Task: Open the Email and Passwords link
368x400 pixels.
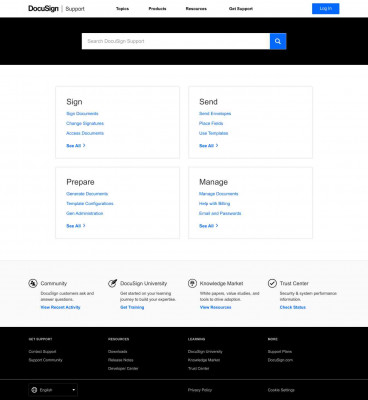Action: pyautogui.click(x=220, y=213)
